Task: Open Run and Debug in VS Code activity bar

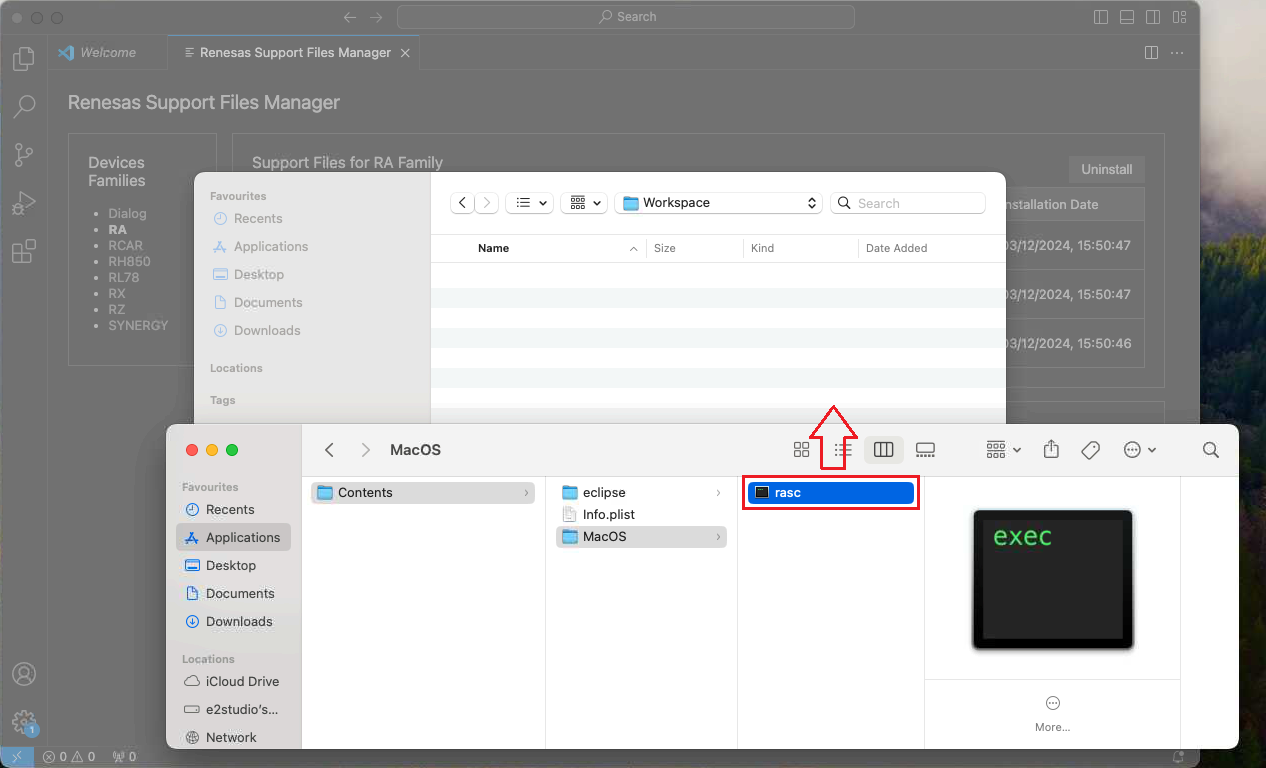Action: coord(24,203)
